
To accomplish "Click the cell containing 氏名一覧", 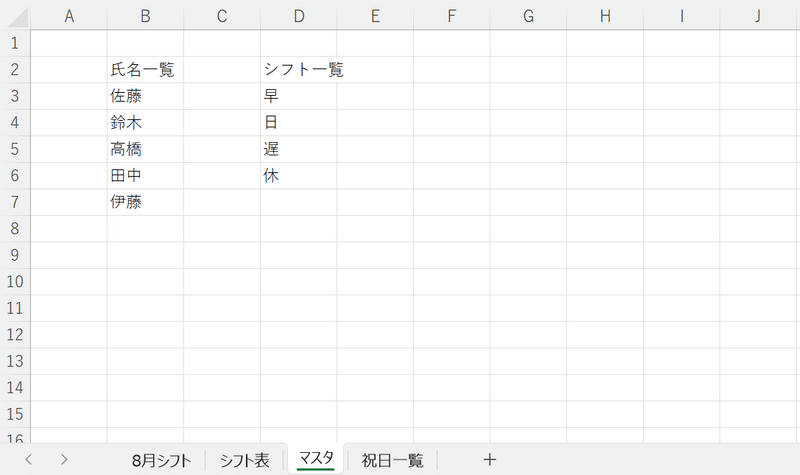I will pos(145,69).
